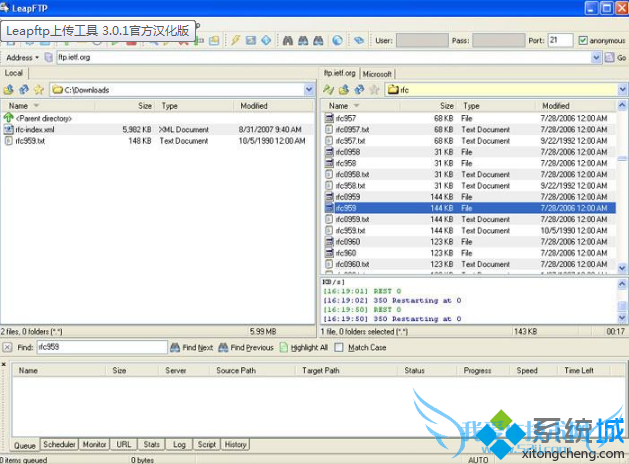Screen dimensions: 629x464
Task: Close the Find bar with the X icon
Action: coord(8,347)
